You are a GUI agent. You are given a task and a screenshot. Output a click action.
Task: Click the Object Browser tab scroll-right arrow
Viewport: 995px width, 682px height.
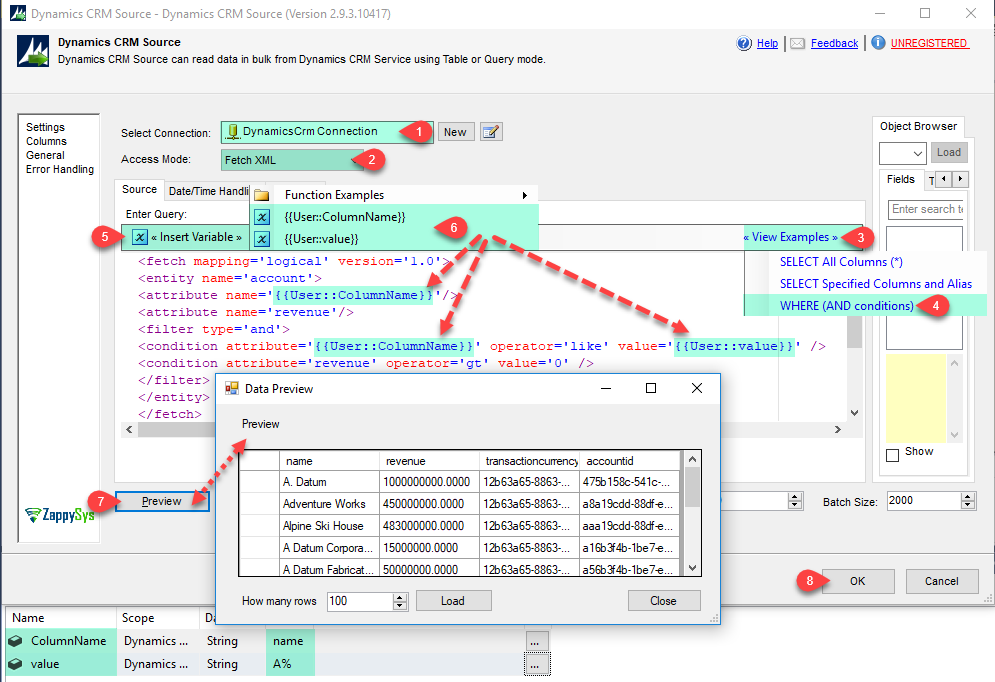[961, 179]
